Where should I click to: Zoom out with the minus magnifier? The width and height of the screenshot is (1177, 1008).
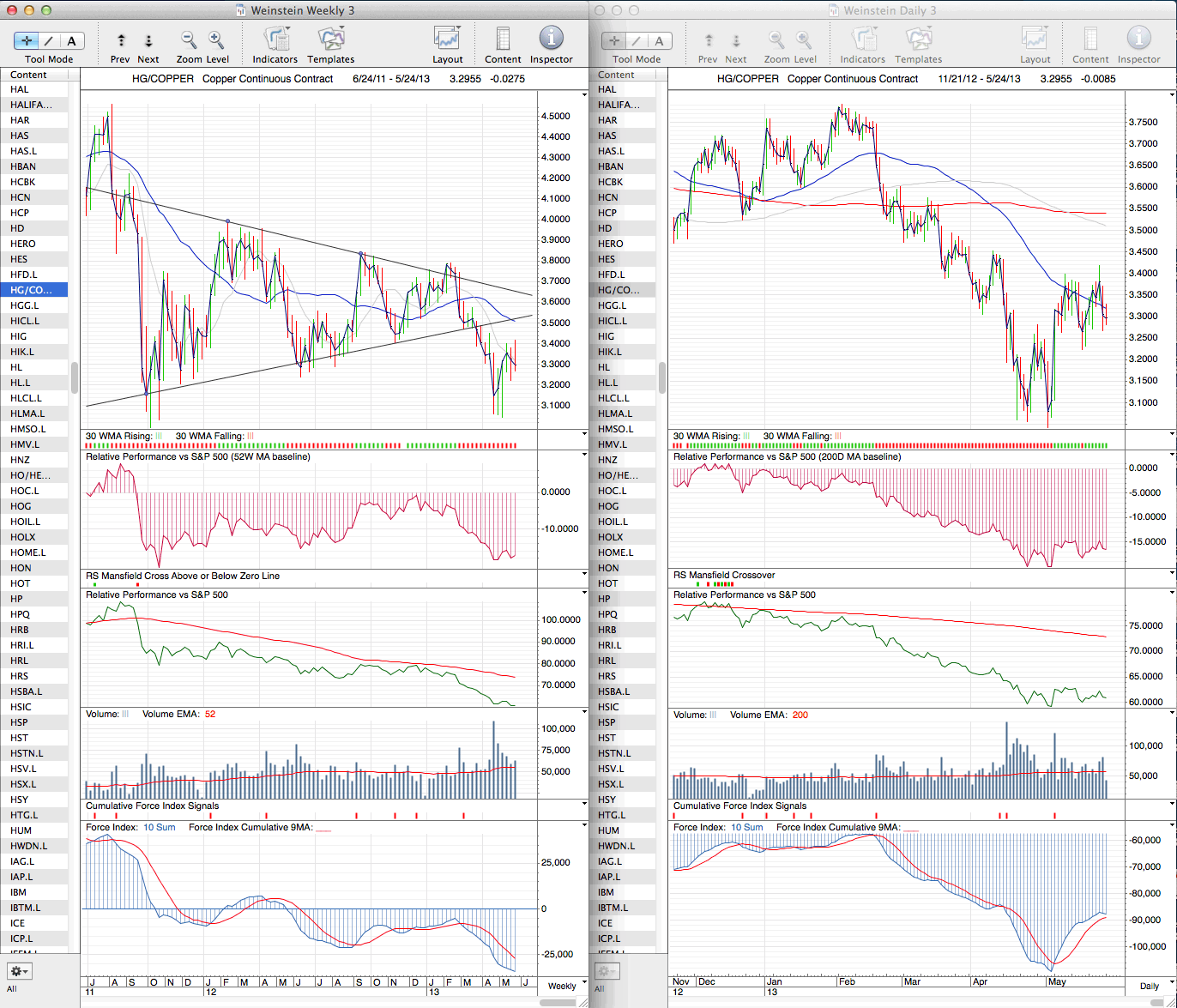click(189, 40)
